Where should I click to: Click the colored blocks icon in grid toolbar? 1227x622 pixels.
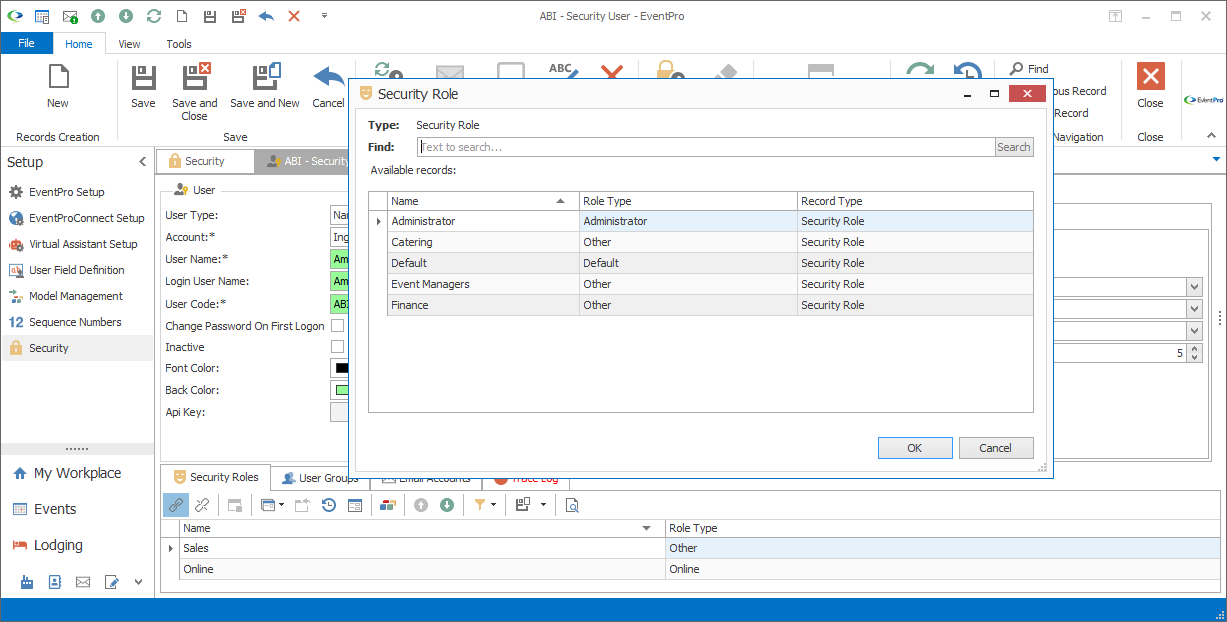[x=388, y=505]
